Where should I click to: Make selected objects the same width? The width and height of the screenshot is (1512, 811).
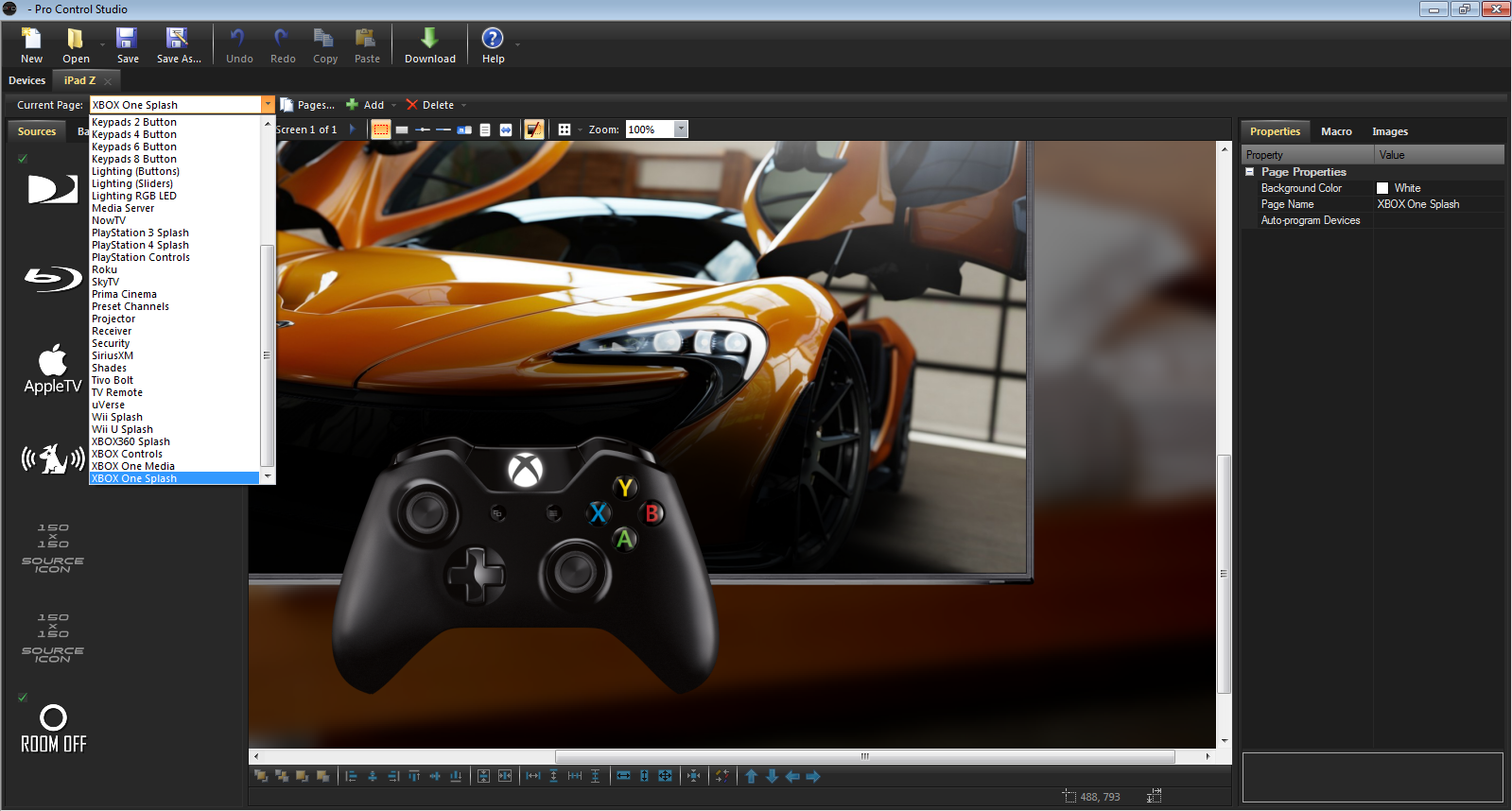623,776
